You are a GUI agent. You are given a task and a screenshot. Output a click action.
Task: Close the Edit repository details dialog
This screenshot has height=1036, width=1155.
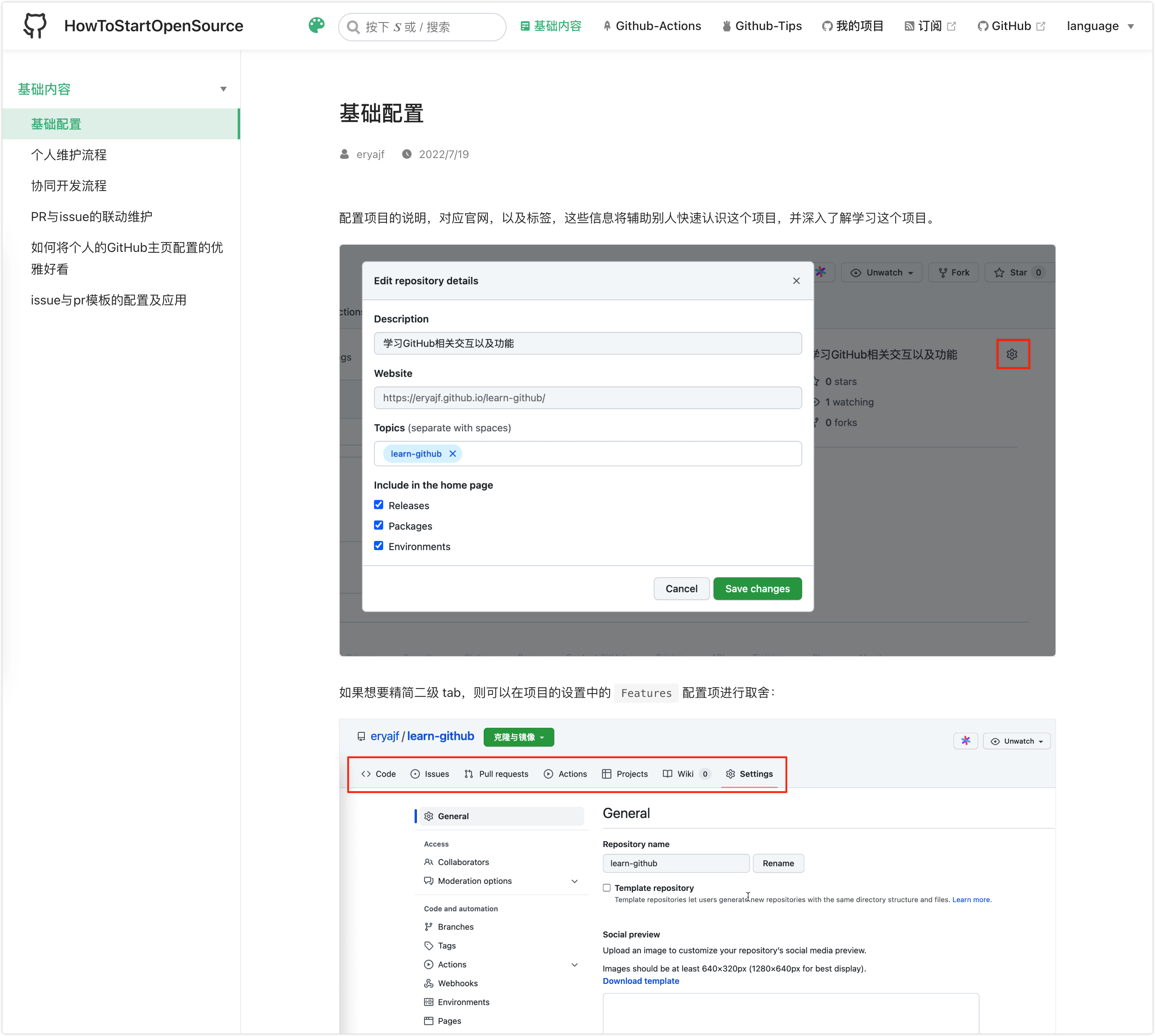point(796,281)
